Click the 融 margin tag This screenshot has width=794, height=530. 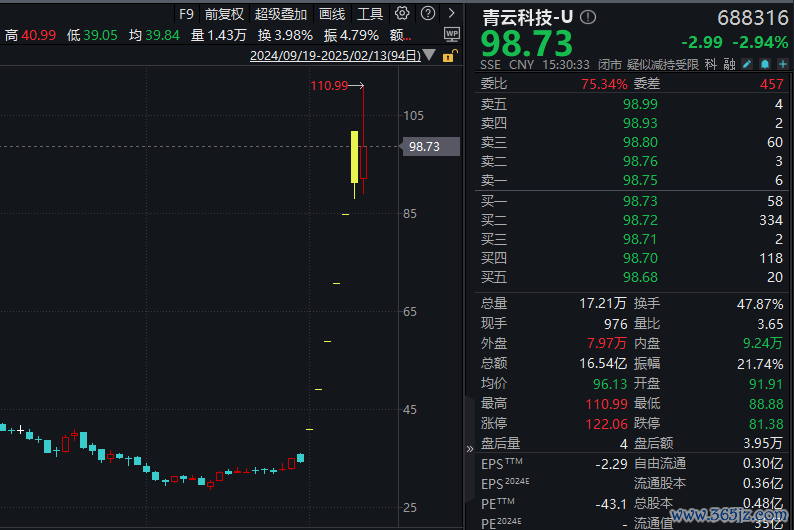(x=729, y=64)
